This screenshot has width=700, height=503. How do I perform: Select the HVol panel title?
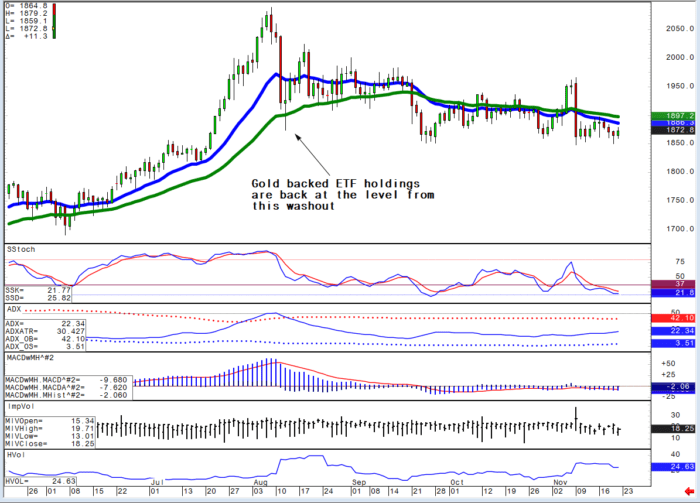[17, 453]
